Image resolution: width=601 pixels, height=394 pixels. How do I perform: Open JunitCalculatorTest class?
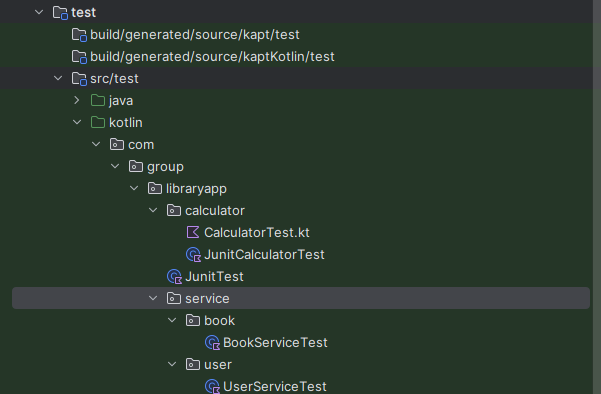[264, 254]
